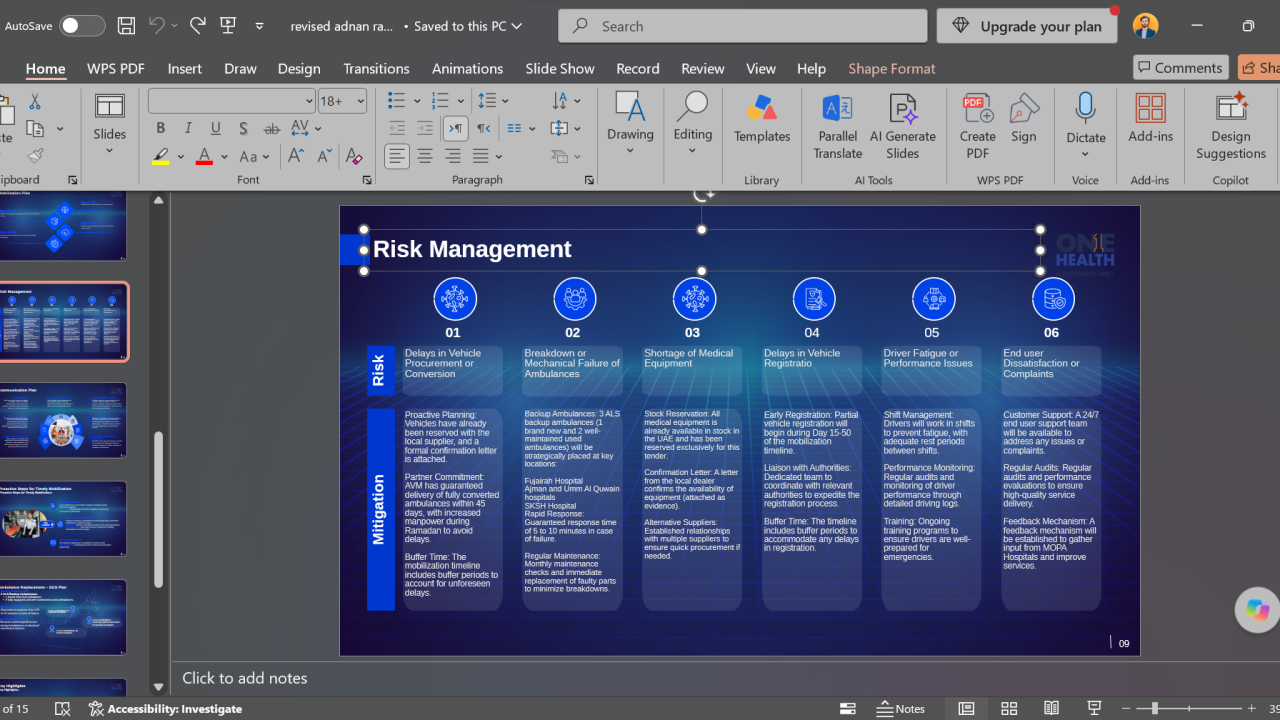This screenshot has height=720, width=1280.
Task: Expand the numbering style dropdown arrow
Action: tap(461, 101)
